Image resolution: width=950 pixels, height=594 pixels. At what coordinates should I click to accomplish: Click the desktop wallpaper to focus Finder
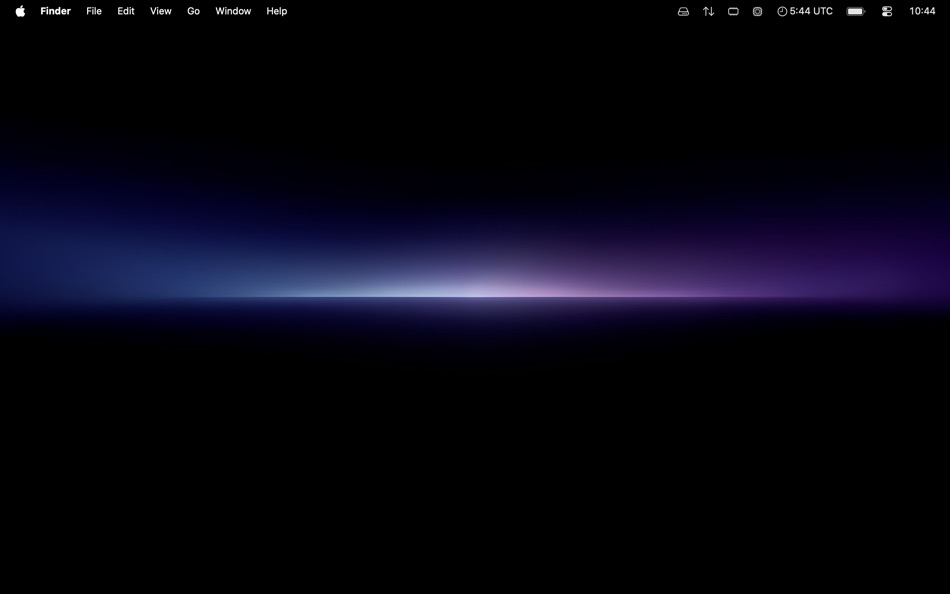point(475,400)
